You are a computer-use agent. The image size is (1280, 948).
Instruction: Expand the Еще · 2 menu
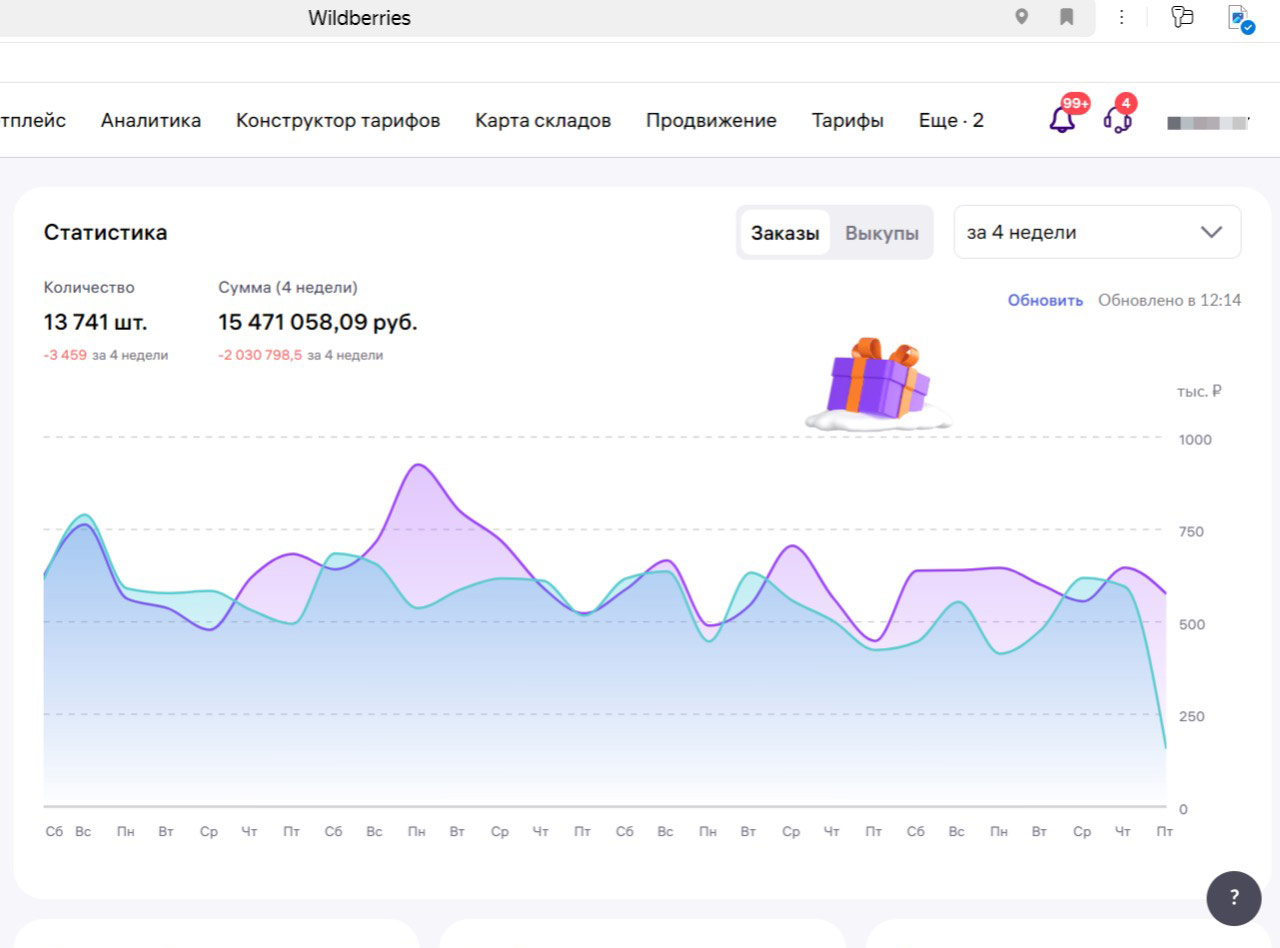pos(951,121)
